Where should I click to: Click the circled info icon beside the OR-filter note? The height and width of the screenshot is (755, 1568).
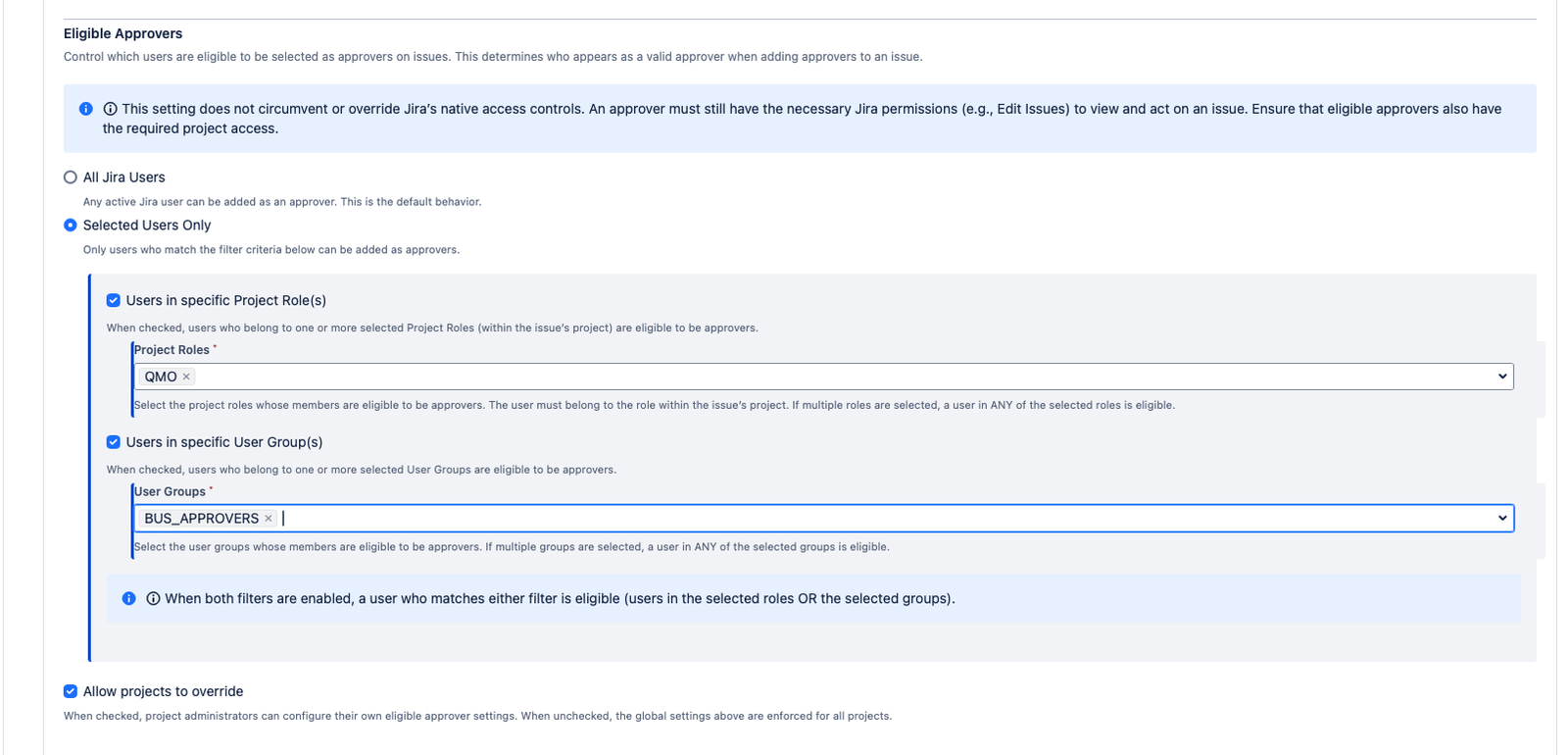tap(152, 598)
